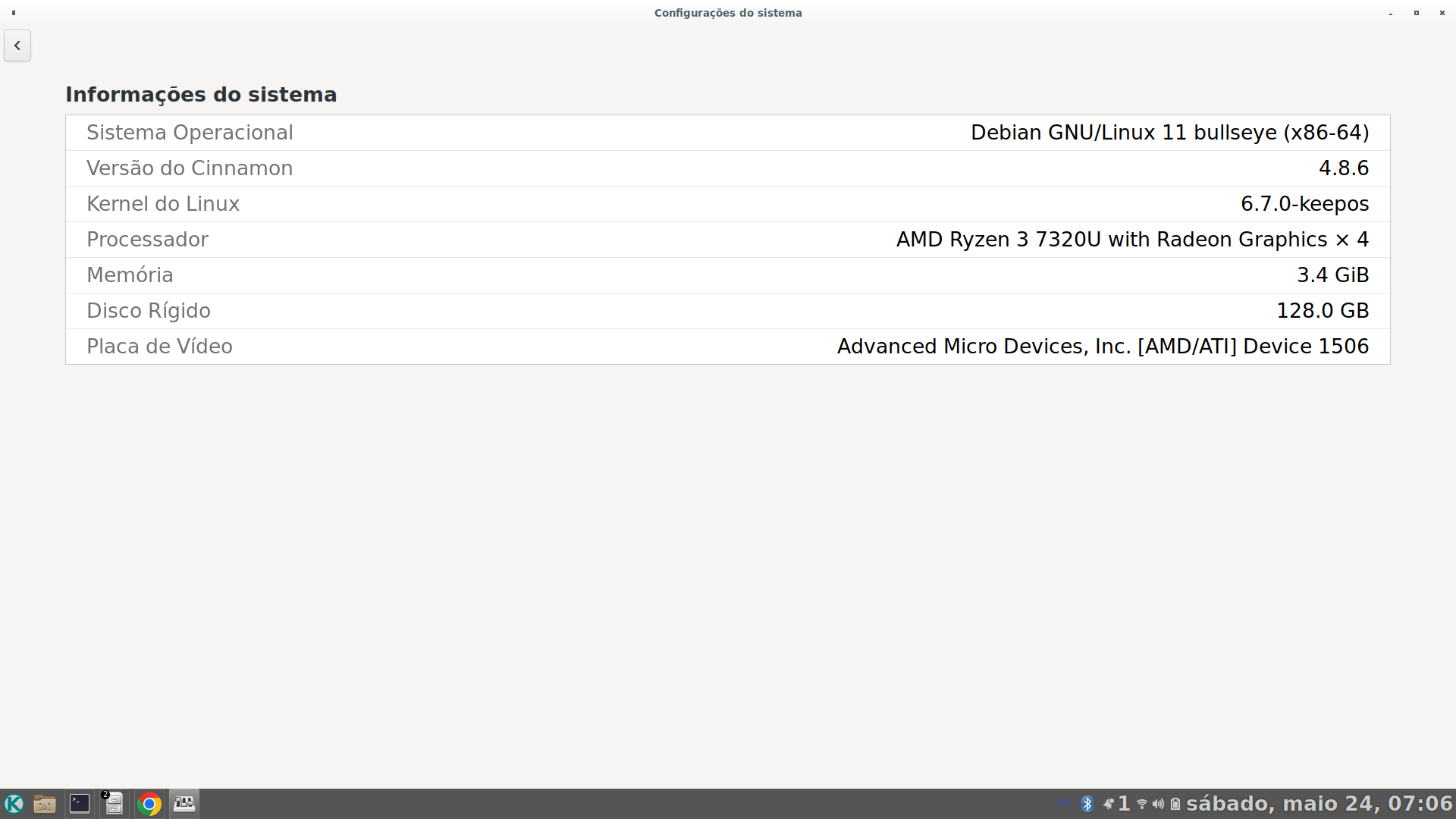This screenshot has width=1456, height=819.
Task: Select the 128.0 GB disk value
Action: (1323, 311)
